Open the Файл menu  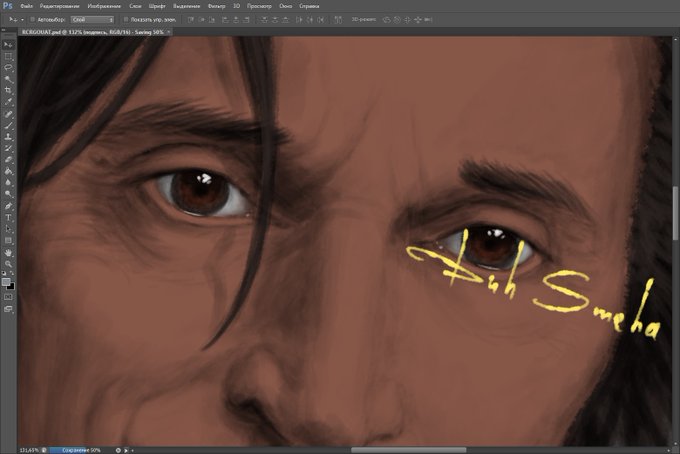pos(26,6)
